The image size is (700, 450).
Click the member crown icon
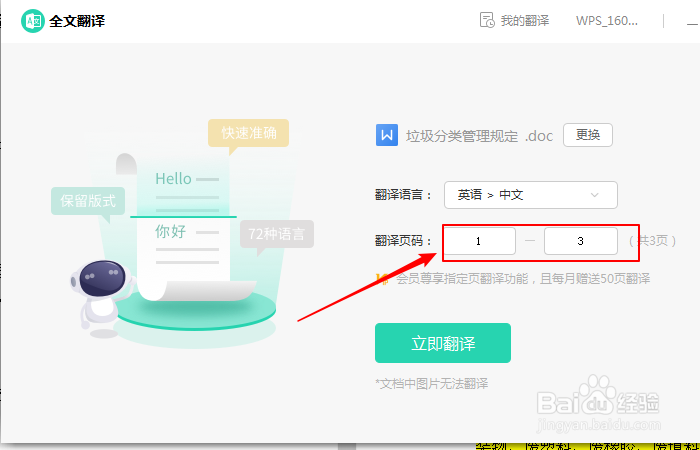382,279
